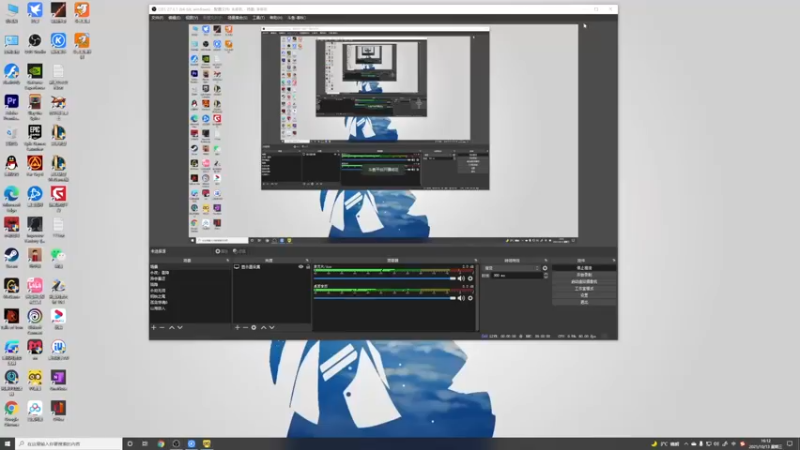Screen dimensions: 800x450
Task: Open the notification center in the system tray
Action: click(790, 444)
